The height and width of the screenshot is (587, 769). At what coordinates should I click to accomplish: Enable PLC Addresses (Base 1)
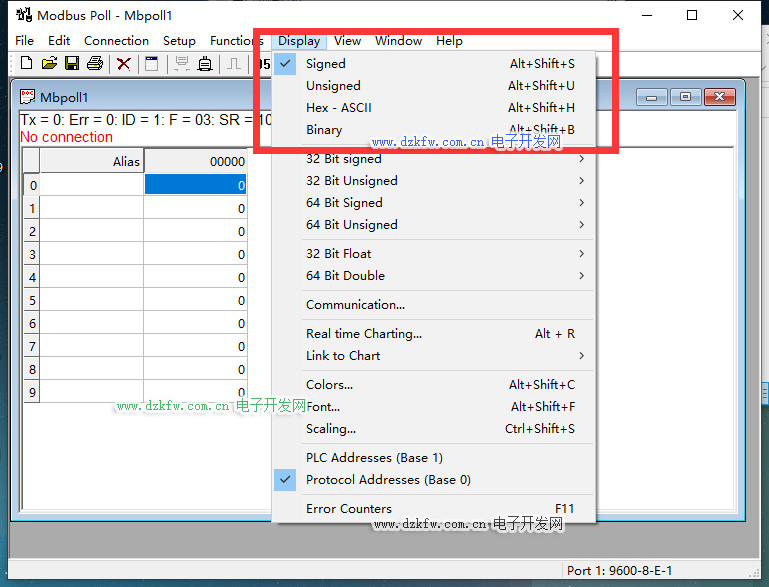(x=374, y=458)
